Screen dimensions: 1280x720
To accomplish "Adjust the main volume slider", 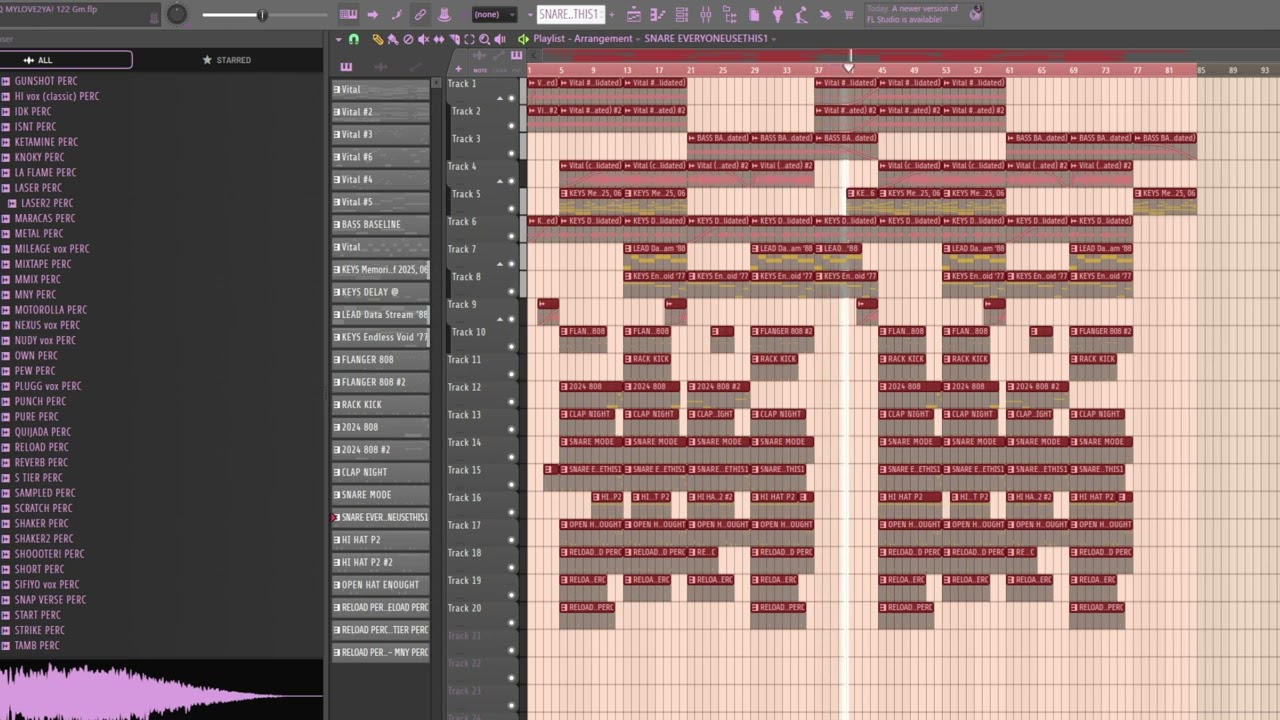I will coord(264,15).
